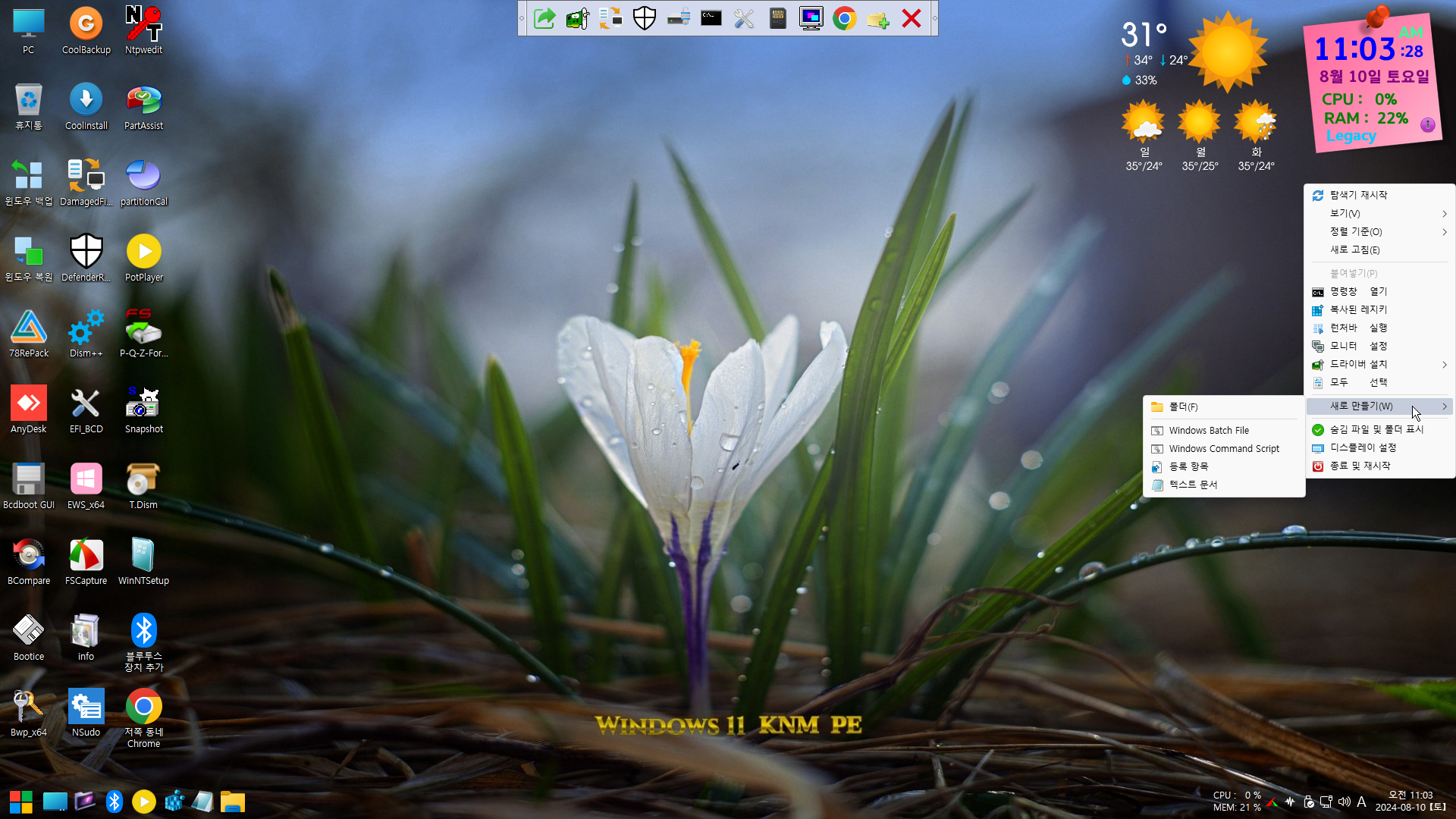
Task: Select the BCompare desktop icon
Action: coord(29,562)
